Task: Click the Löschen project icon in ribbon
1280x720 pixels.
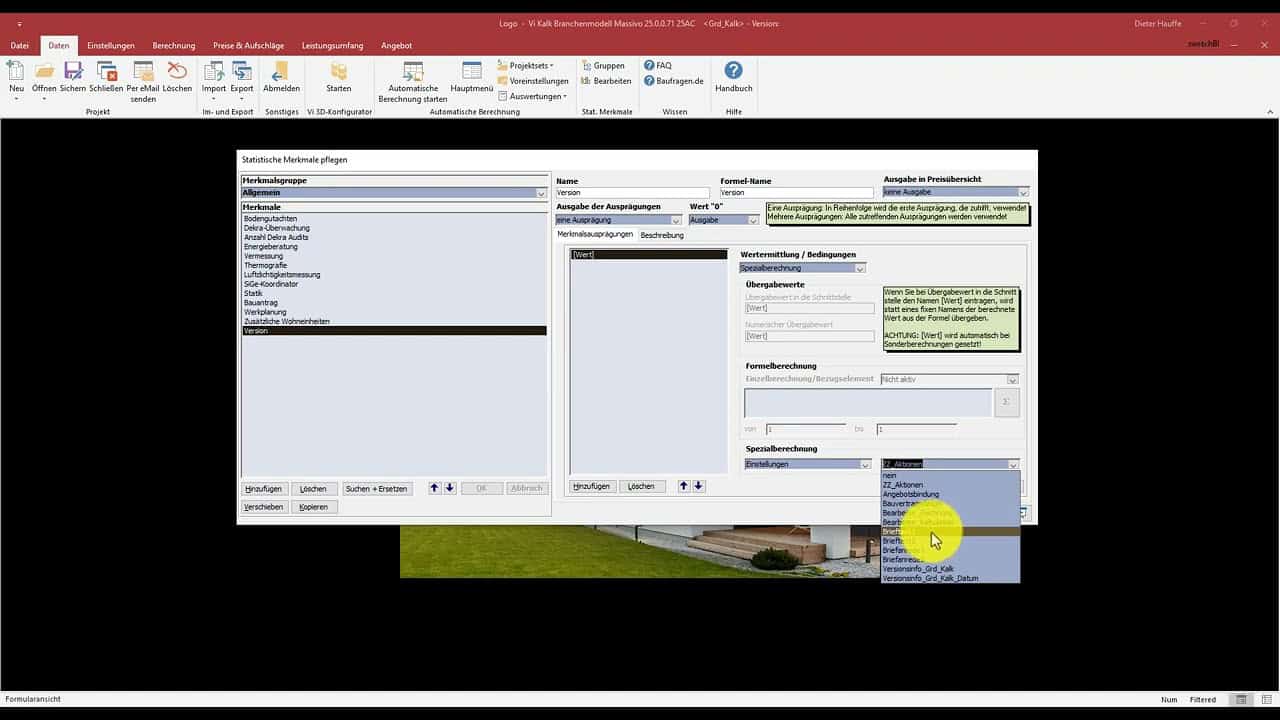Action: click(x=177, y=72)
